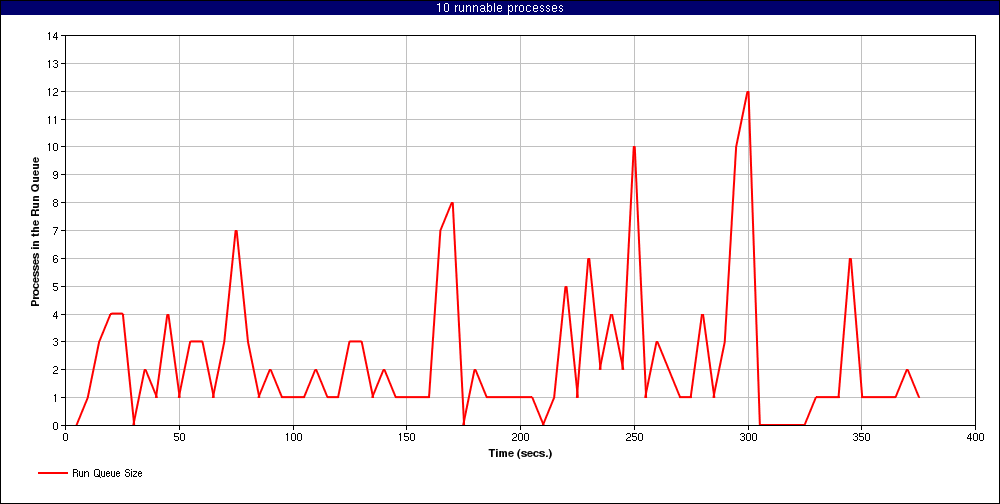Click x-axis tick label '250'

click(634, 438)
